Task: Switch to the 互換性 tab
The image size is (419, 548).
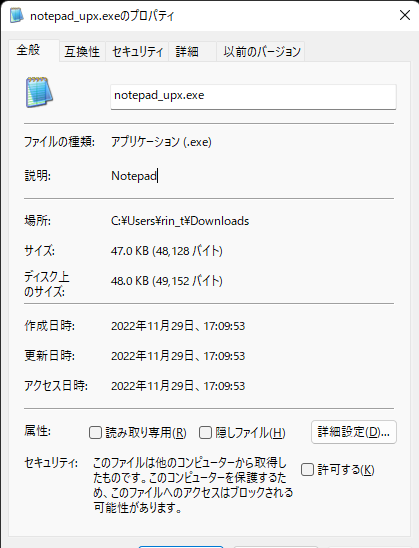Action: (82, 52)
